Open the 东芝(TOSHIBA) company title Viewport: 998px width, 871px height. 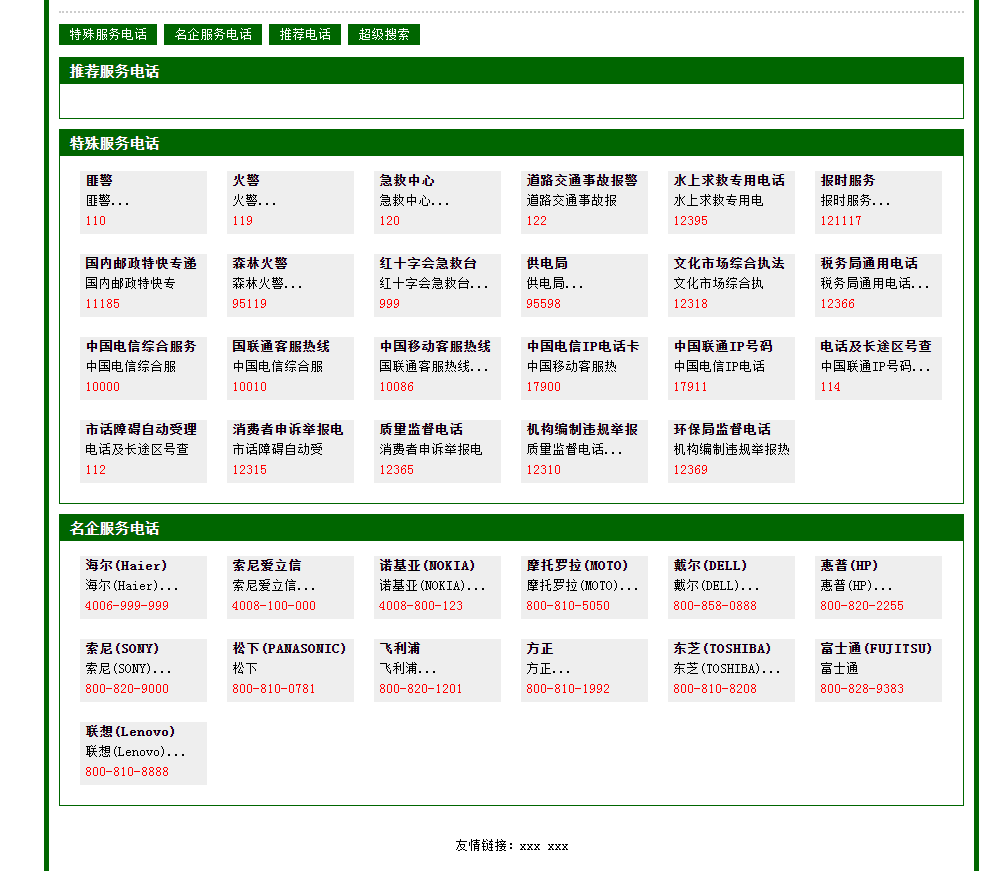click(722, 649)
